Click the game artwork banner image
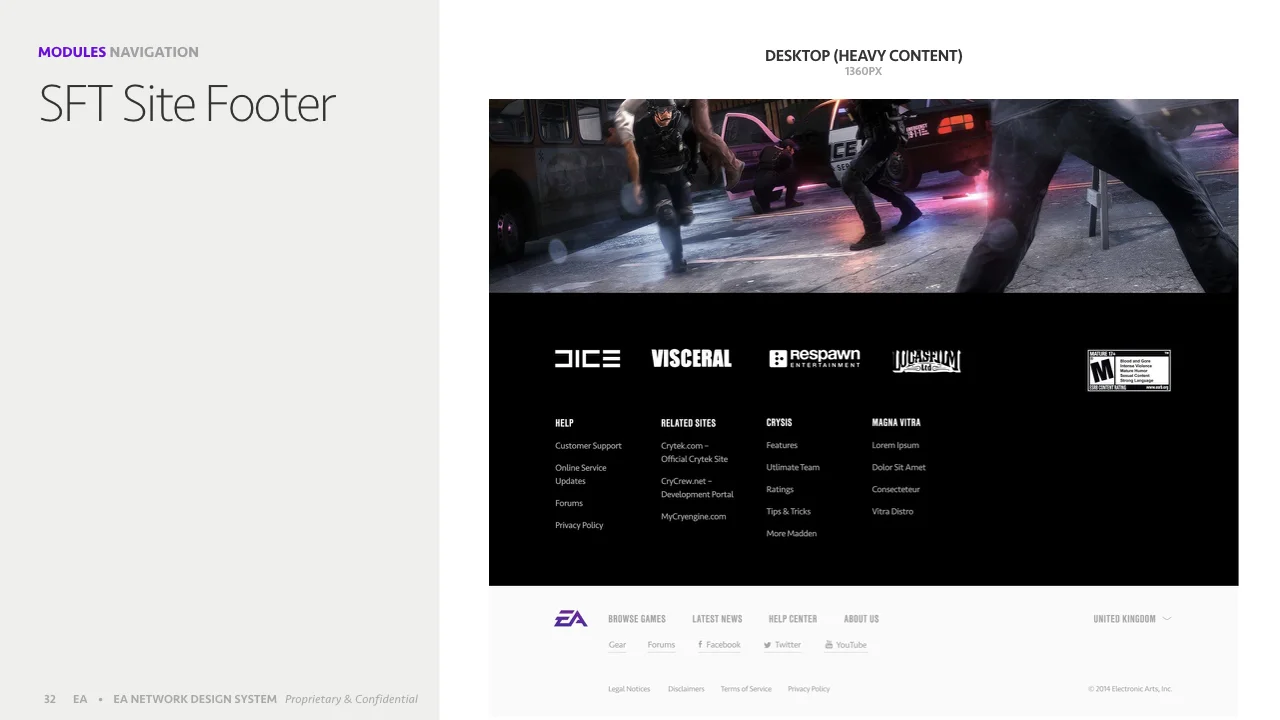Image resolution: width=1280 pixels, height=720 pixels. pyautogui.click(x=864, y=196)
